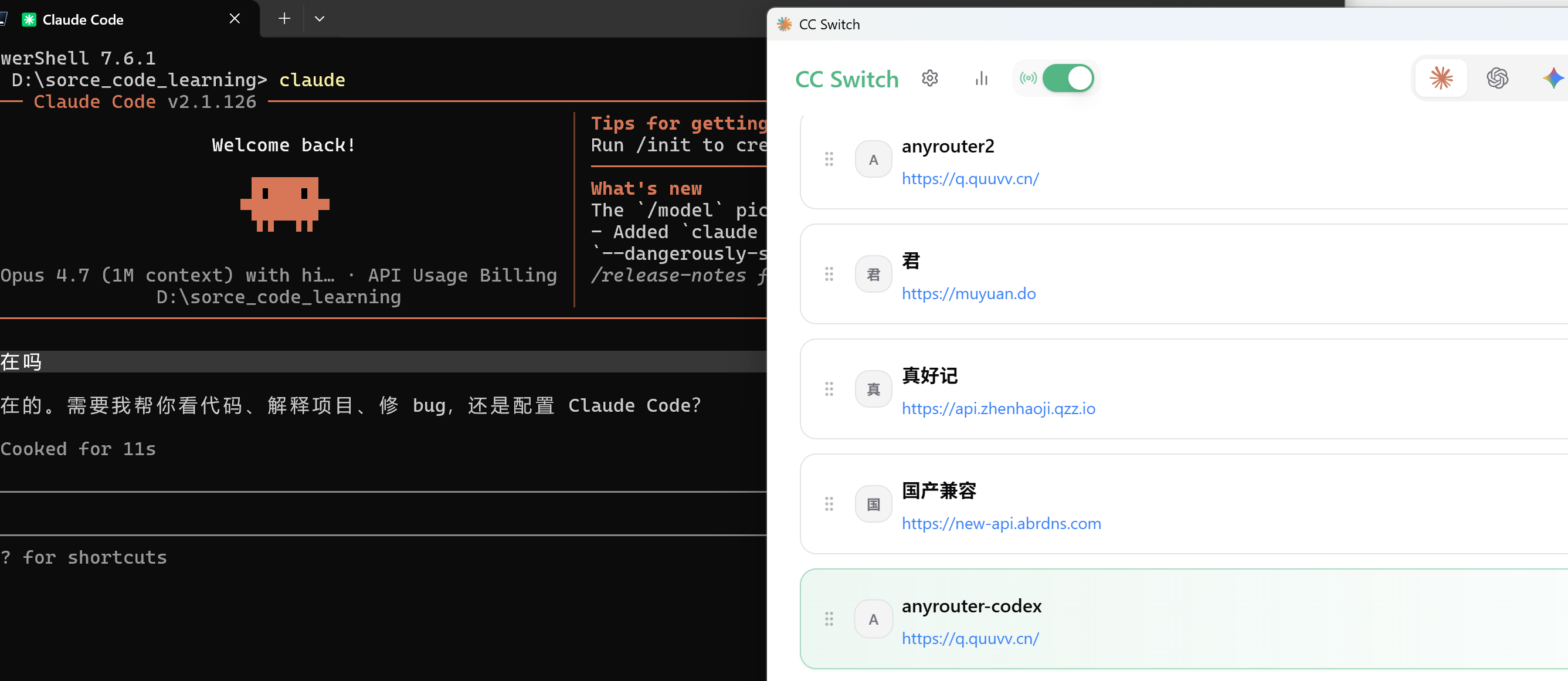Click the 国 avatar icon

click(x=873, y=504)
